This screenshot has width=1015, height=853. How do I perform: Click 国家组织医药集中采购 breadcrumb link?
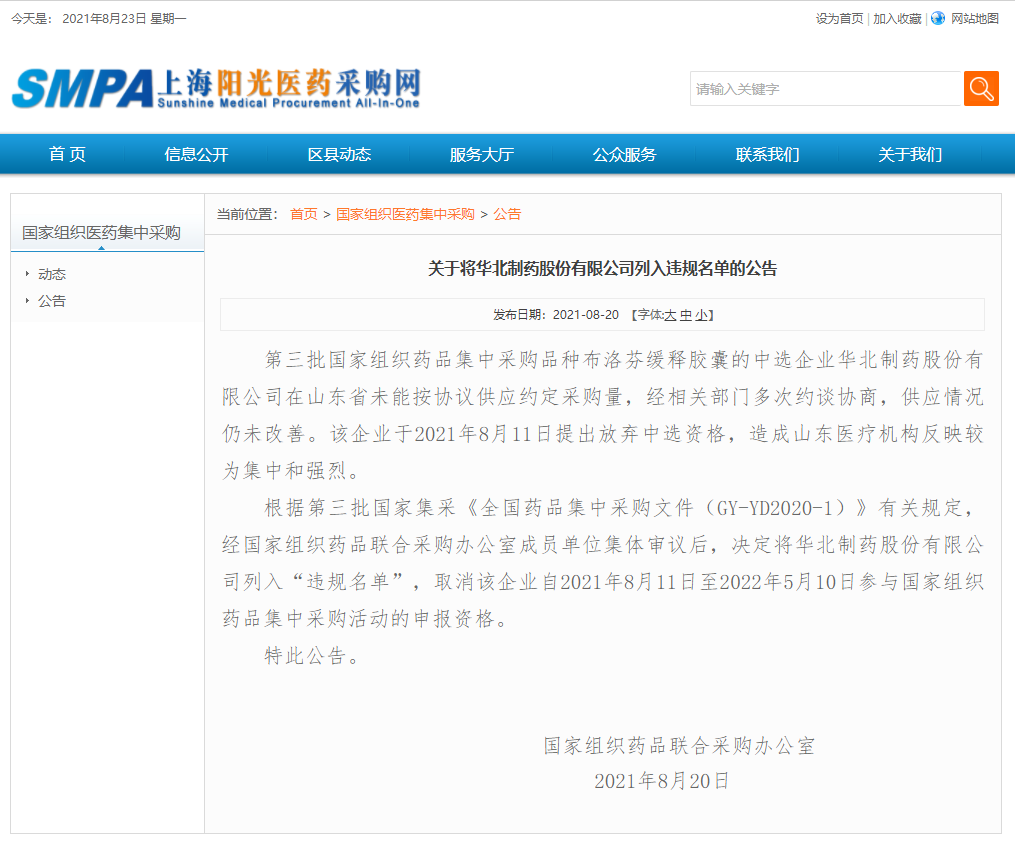click(405, 214)
